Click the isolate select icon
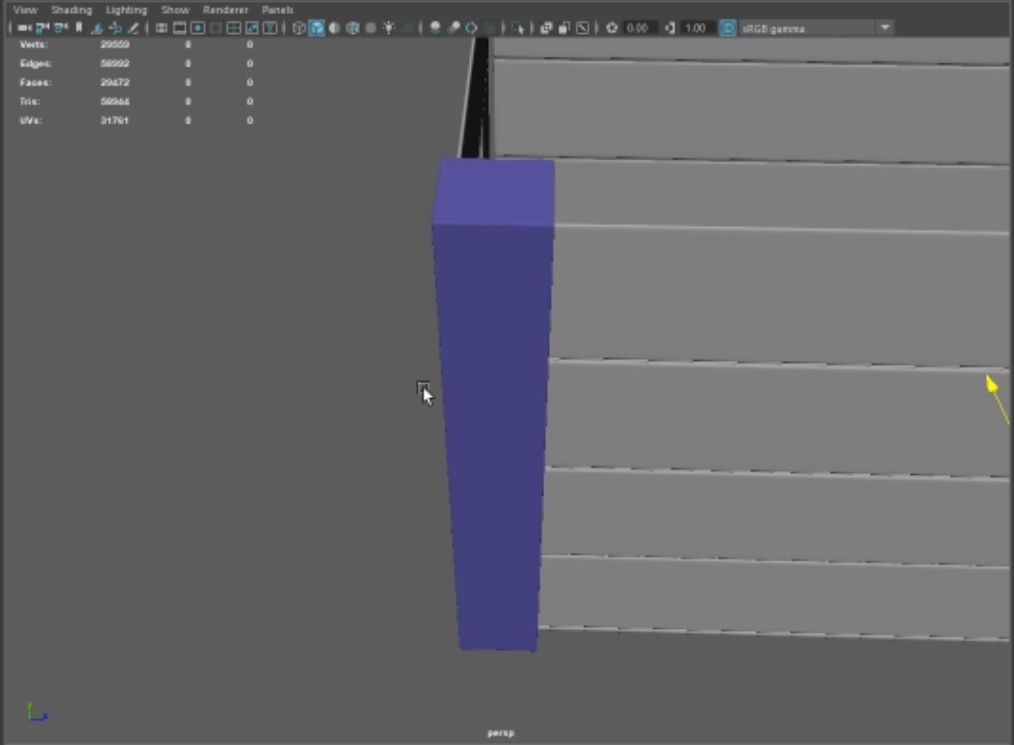The width and height of the screenshot is (1014, 745). tap(516, 28)
